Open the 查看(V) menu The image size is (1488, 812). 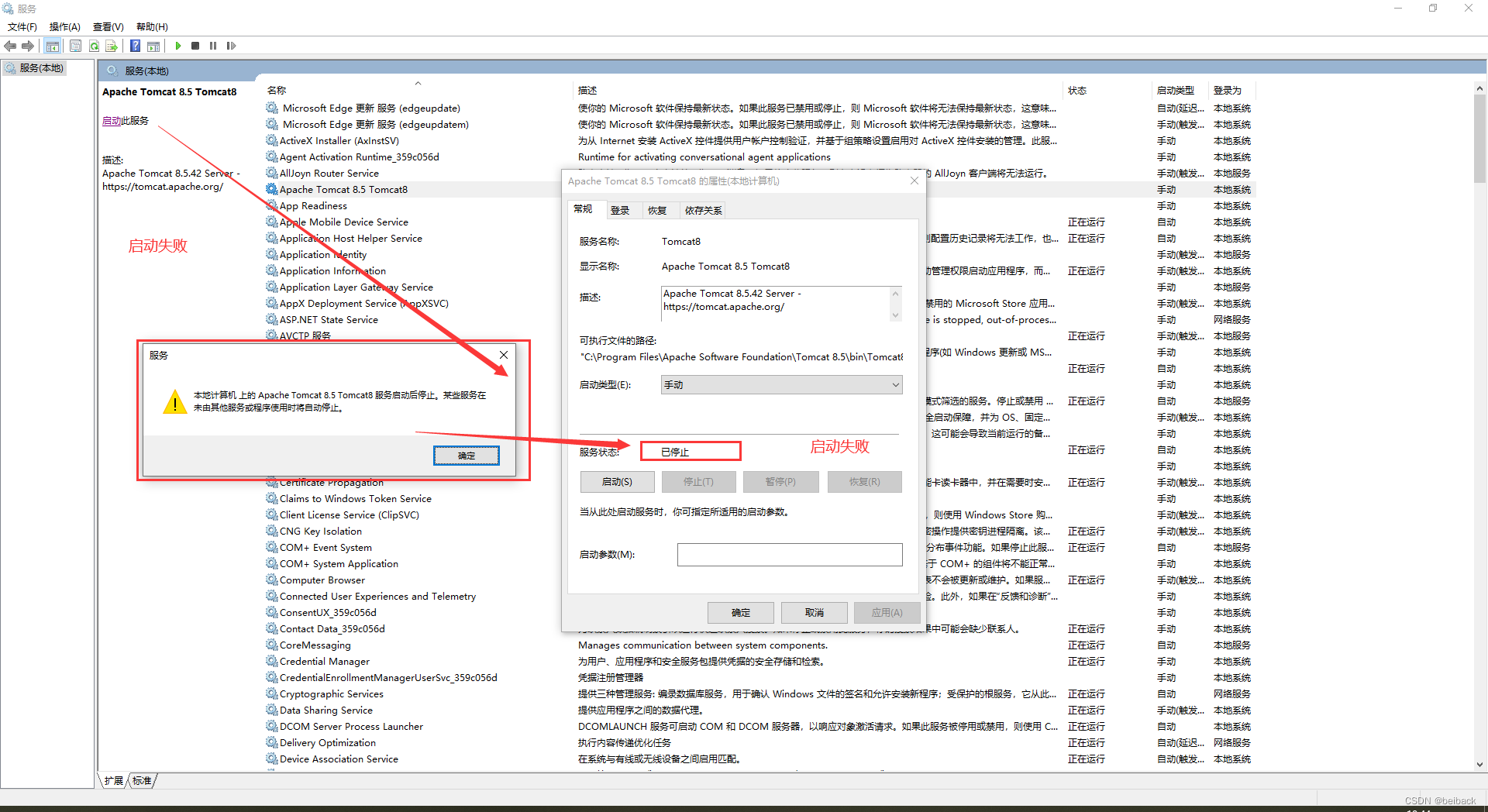[108, 26]
